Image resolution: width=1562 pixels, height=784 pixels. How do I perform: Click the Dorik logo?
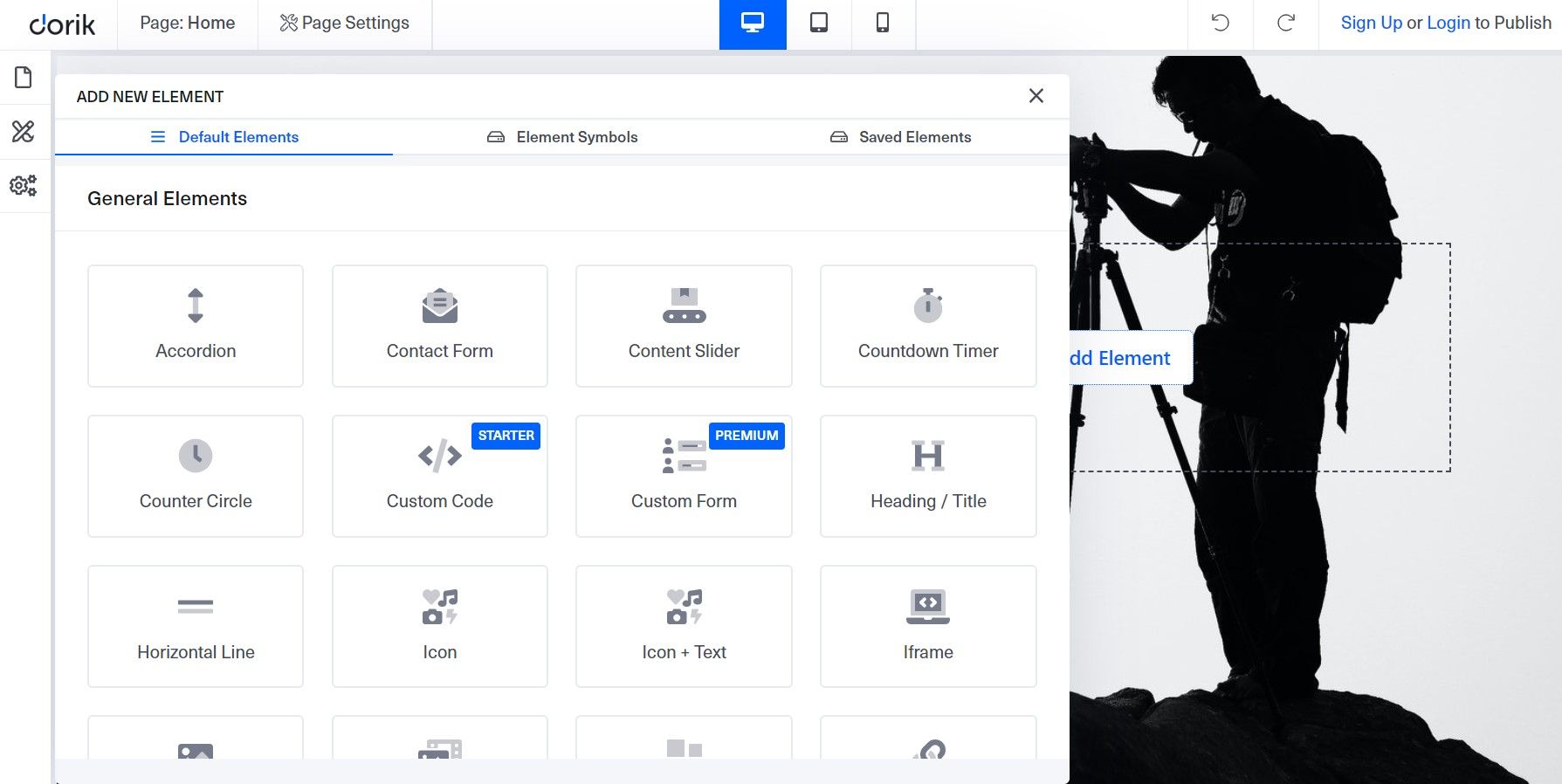point(62,24)
